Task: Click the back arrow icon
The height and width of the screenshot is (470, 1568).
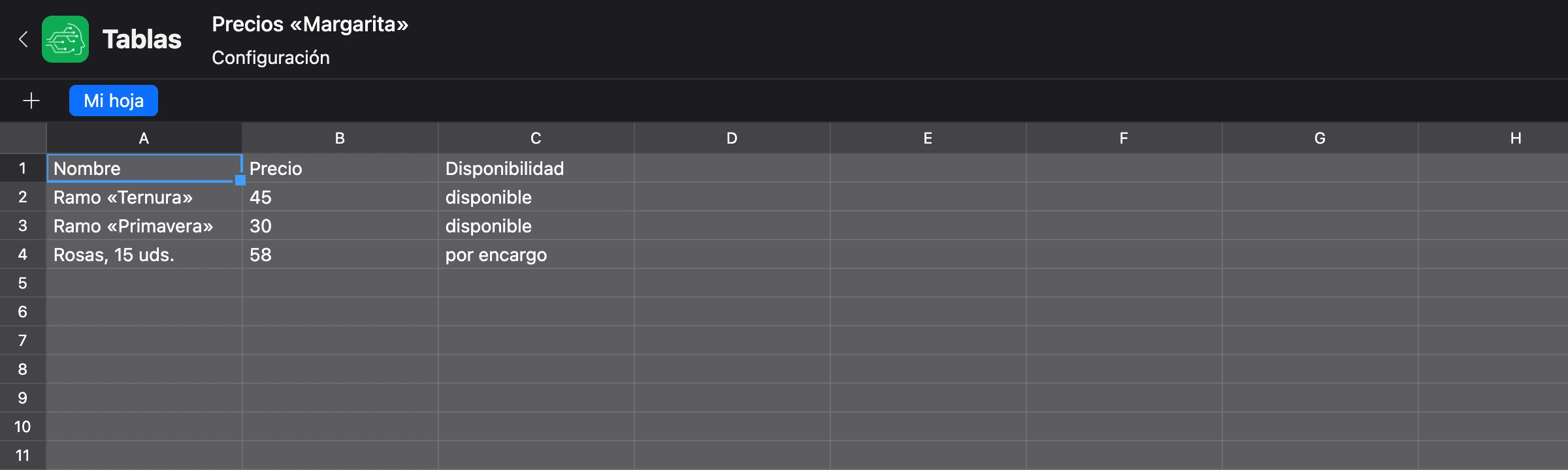Action: (x=24, y=39)
